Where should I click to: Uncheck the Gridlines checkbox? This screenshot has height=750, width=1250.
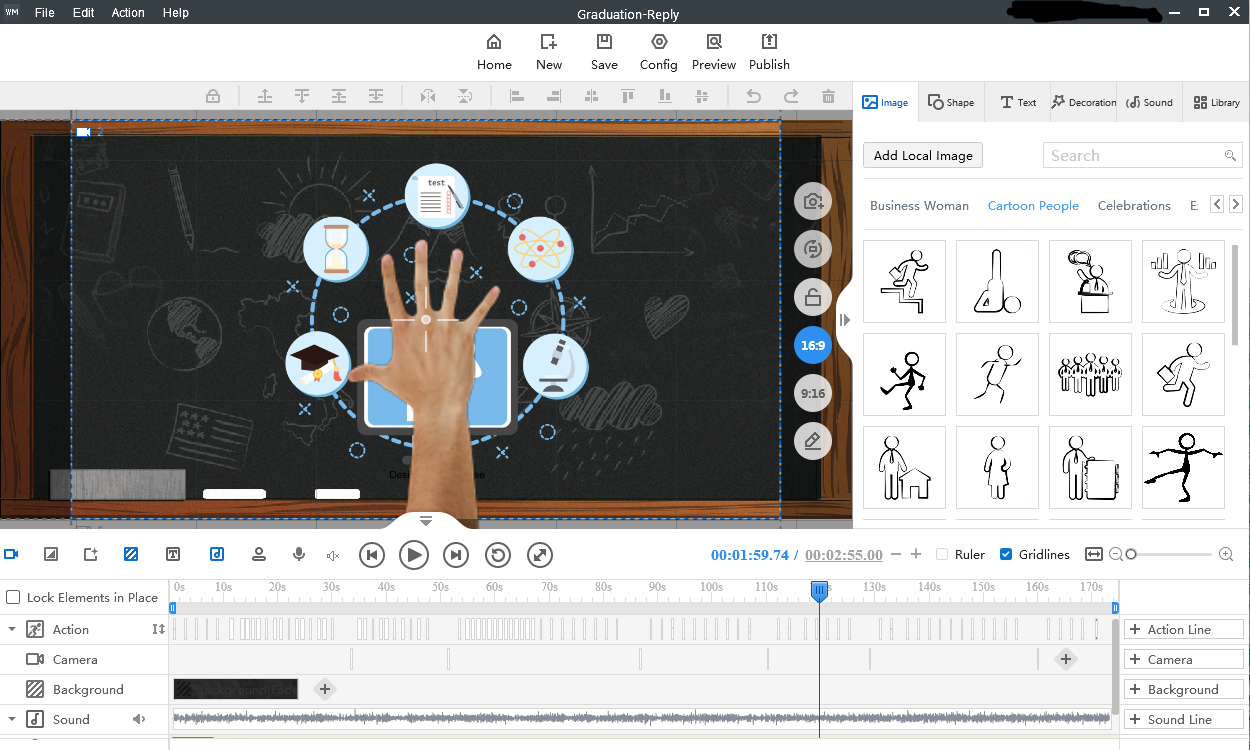click(1006, 554)
